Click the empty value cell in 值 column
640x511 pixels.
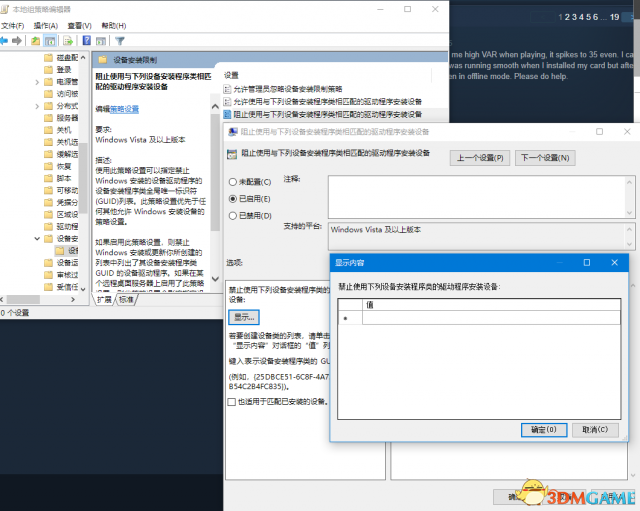[491, 318]
